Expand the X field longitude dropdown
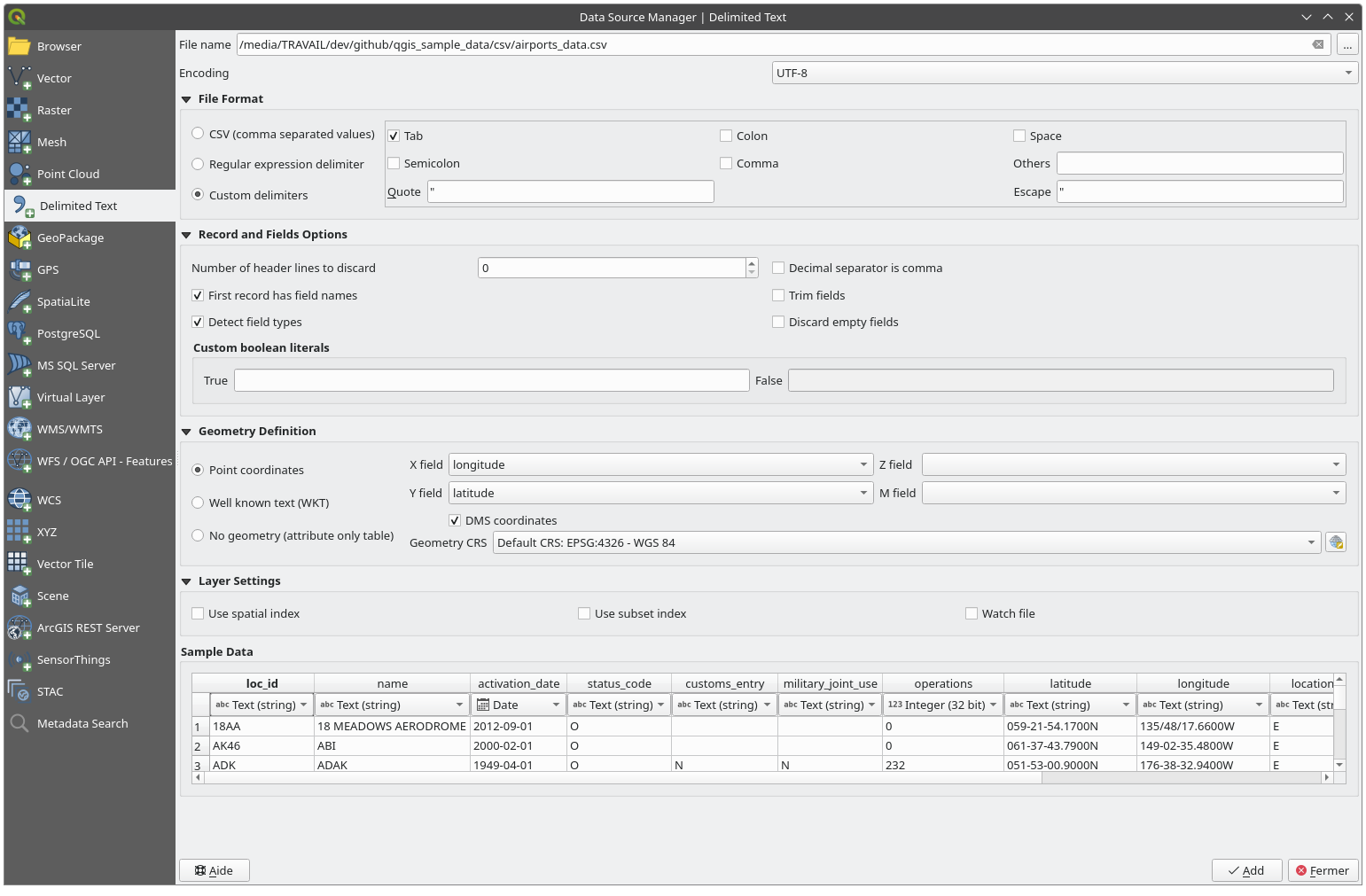Screen dimensions: 1366x896 (x=660, y=464)
